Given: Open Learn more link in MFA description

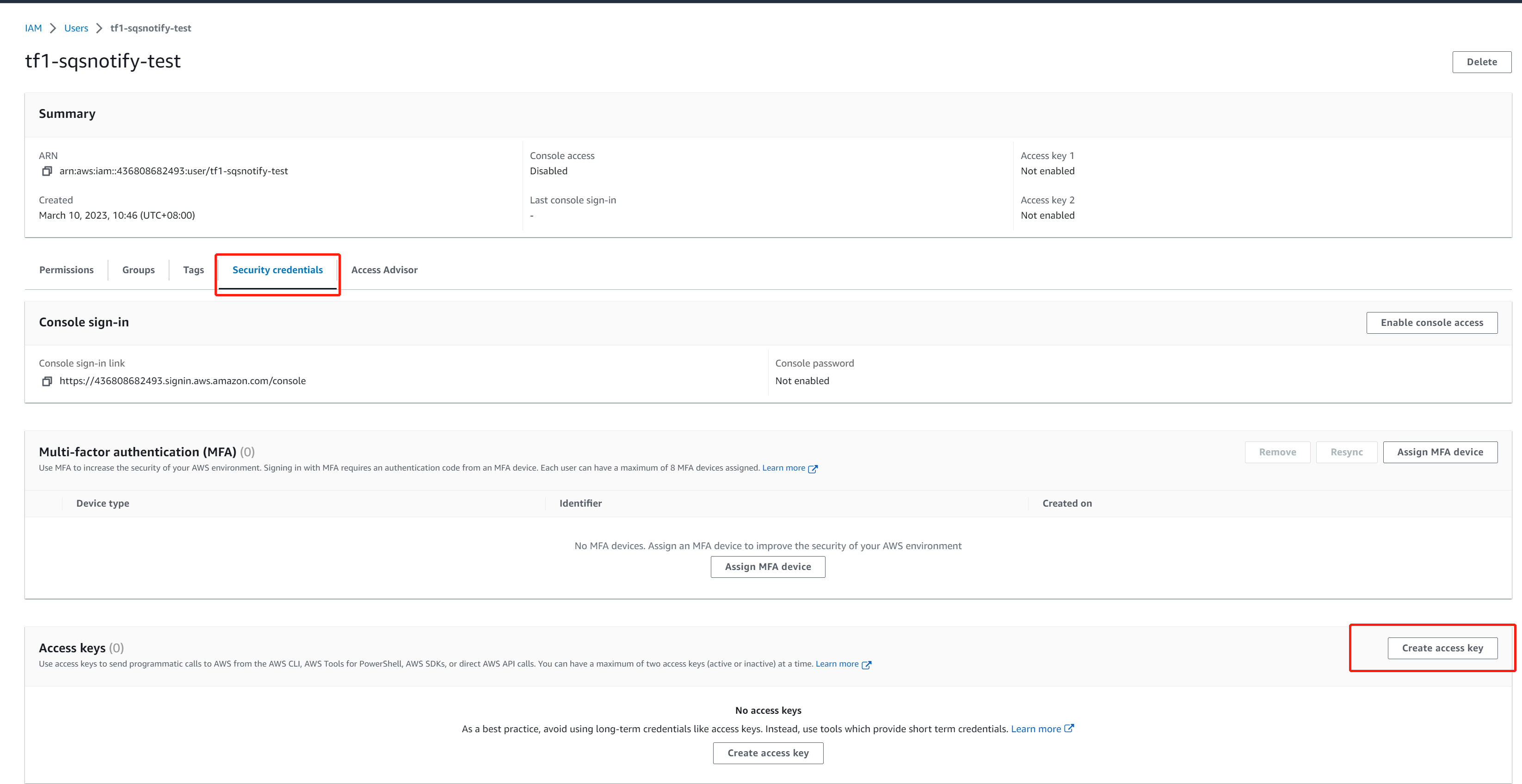Looking at the screenshot, I should point(783,468).
